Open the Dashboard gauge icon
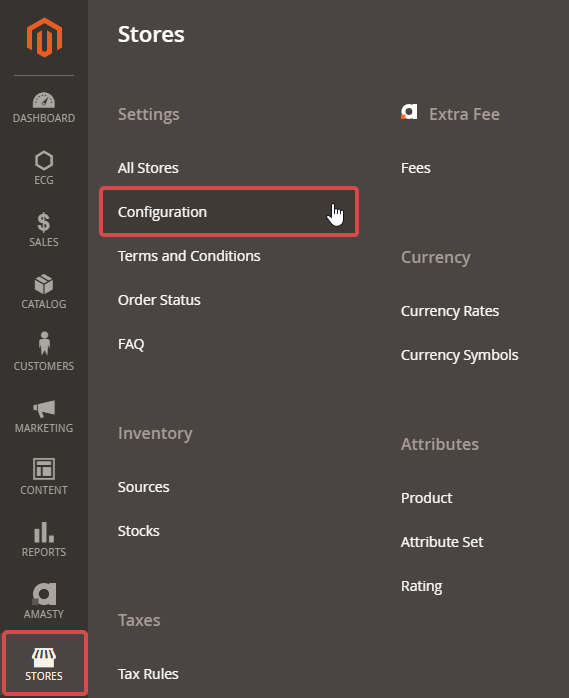Viewport: 569px width, 698px height. 44,100
